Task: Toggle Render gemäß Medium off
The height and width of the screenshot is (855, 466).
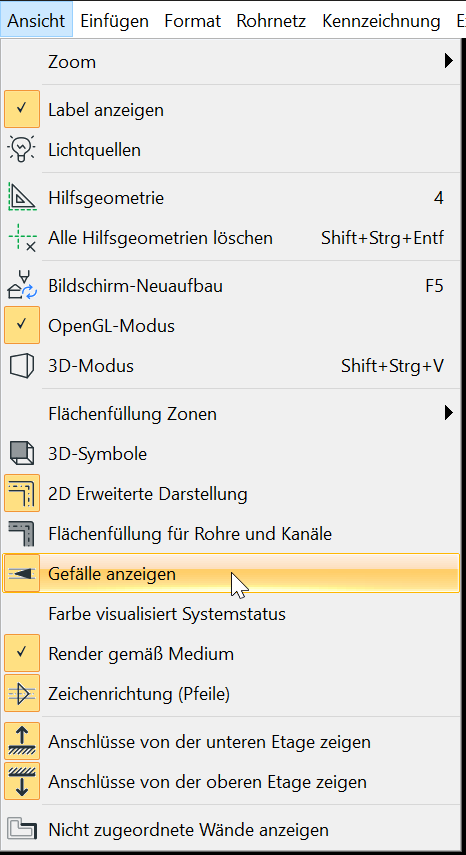Action: (22, 653)
